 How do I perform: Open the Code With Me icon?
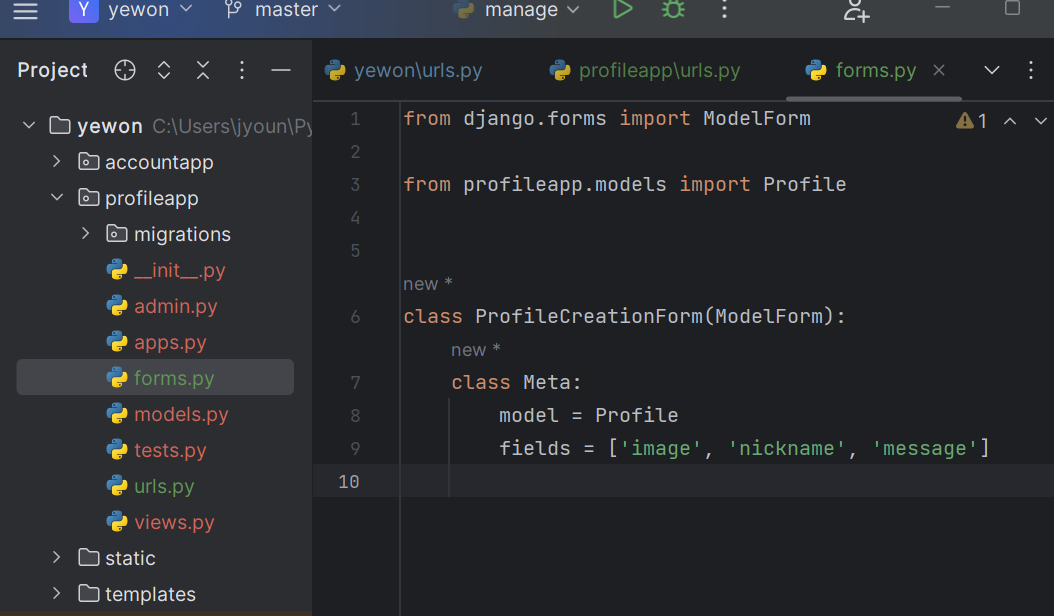click(x=856, y=10)
